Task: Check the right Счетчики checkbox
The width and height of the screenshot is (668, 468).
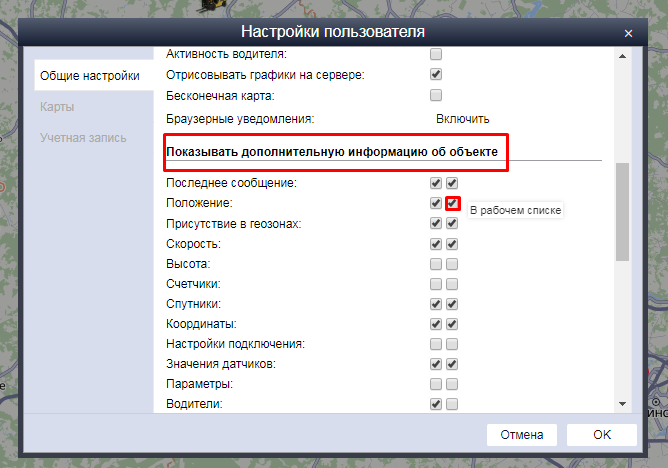Action: point(452,284)
